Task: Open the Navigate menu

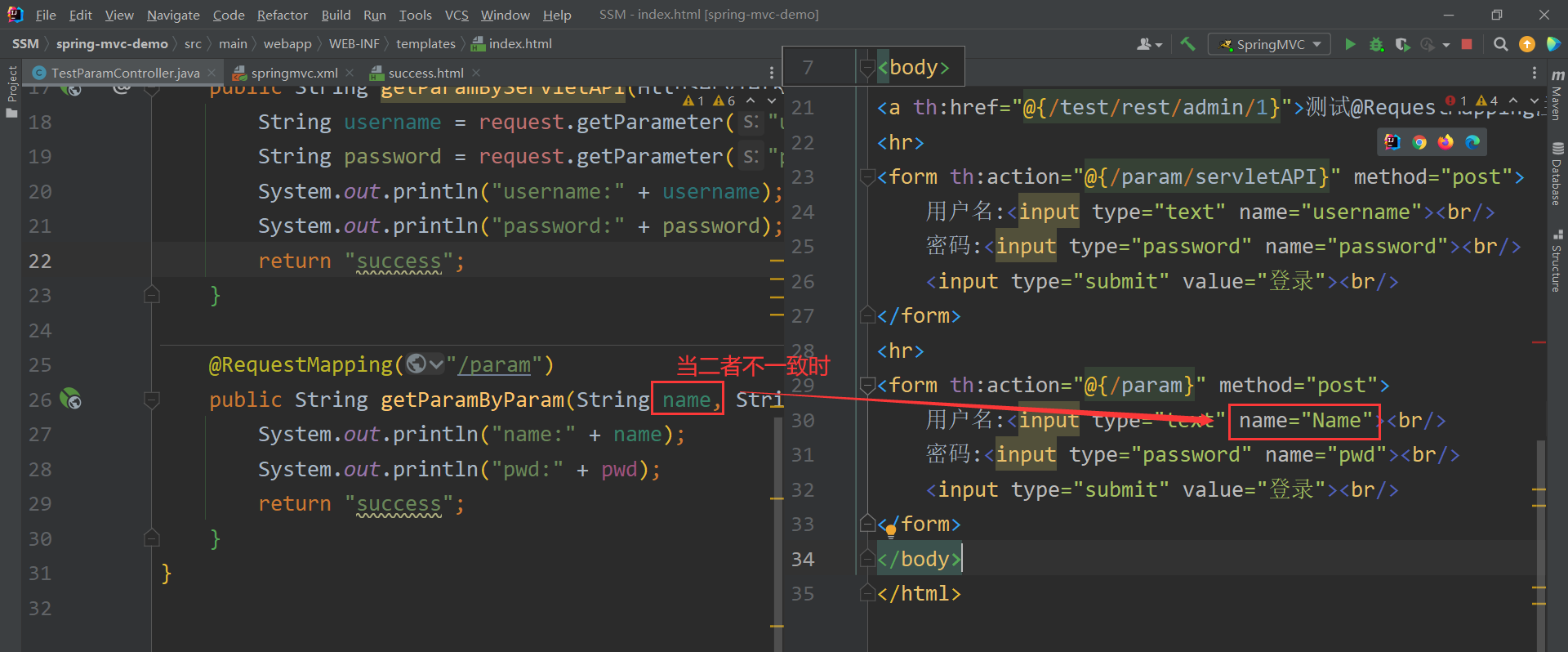Action: (x=173, y=15)
